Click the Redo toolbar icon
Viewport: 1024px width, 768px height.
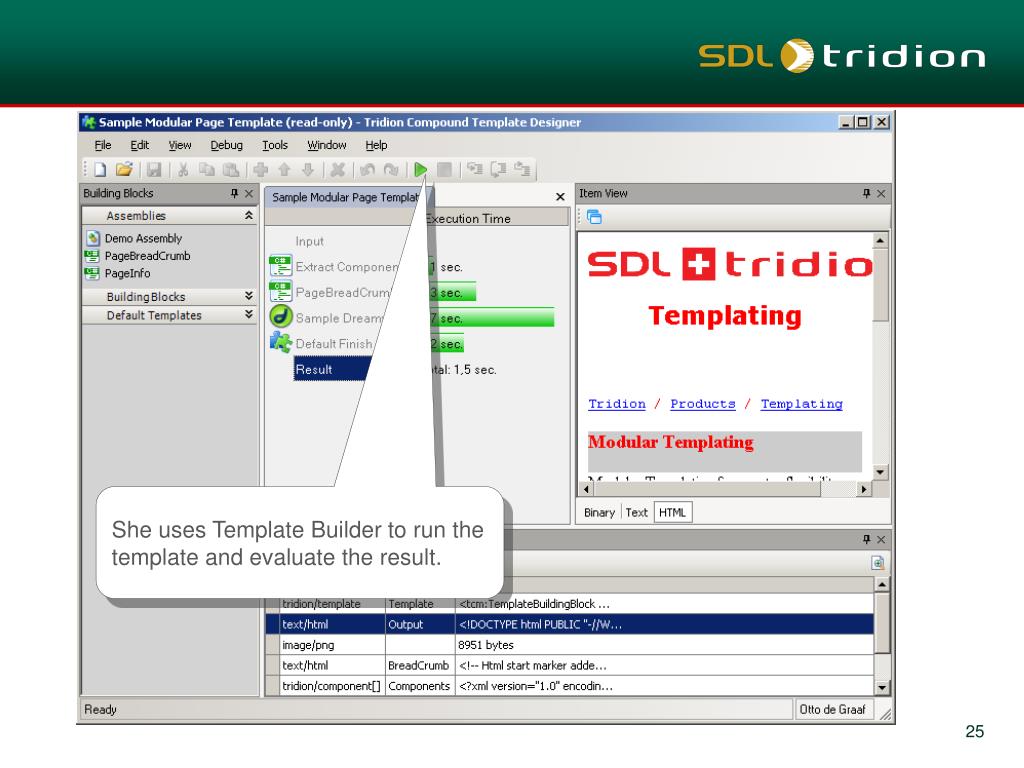391,170
